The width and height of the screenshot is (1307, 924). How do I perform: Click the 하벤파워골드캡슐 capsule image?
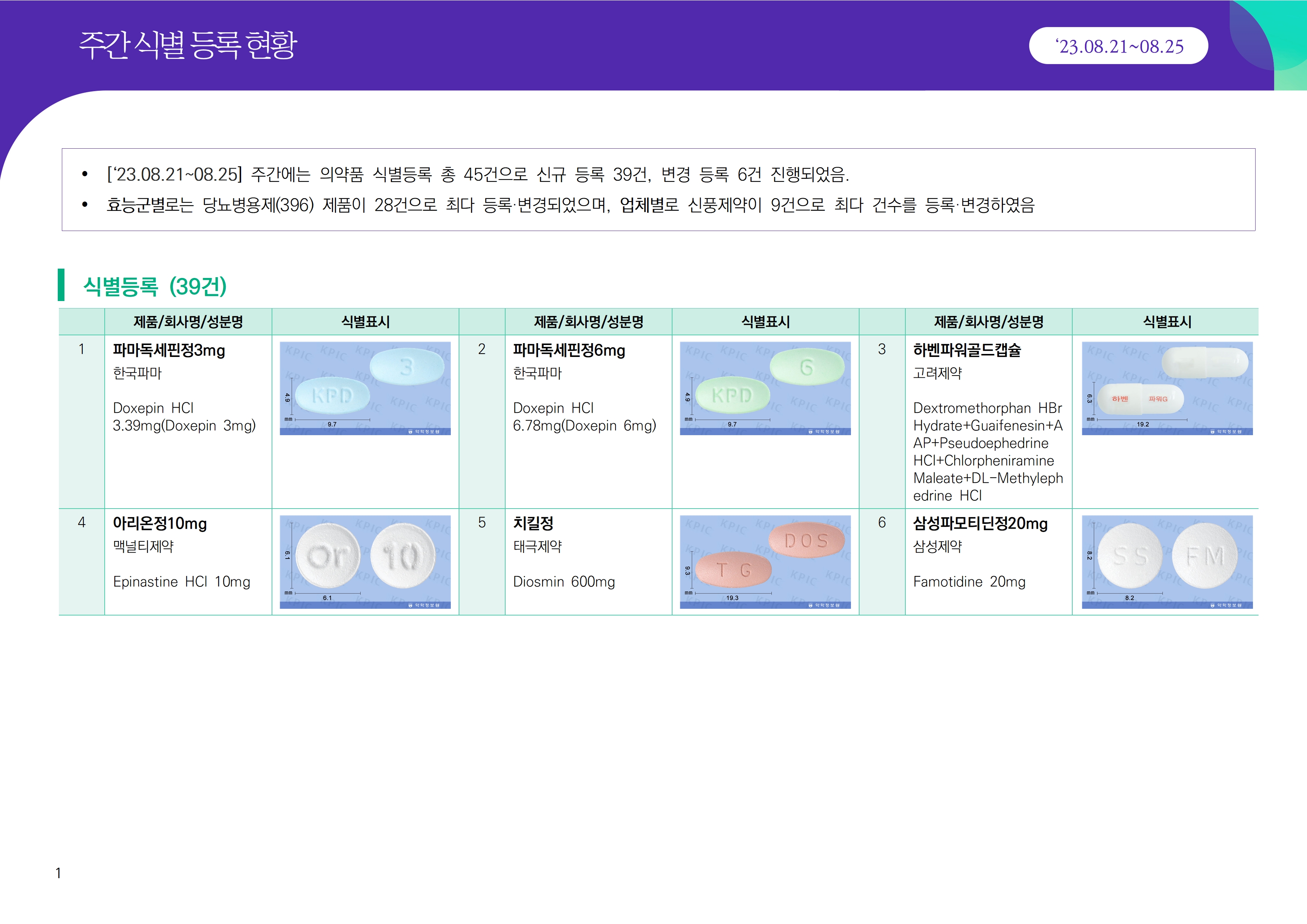[1167, 388]
